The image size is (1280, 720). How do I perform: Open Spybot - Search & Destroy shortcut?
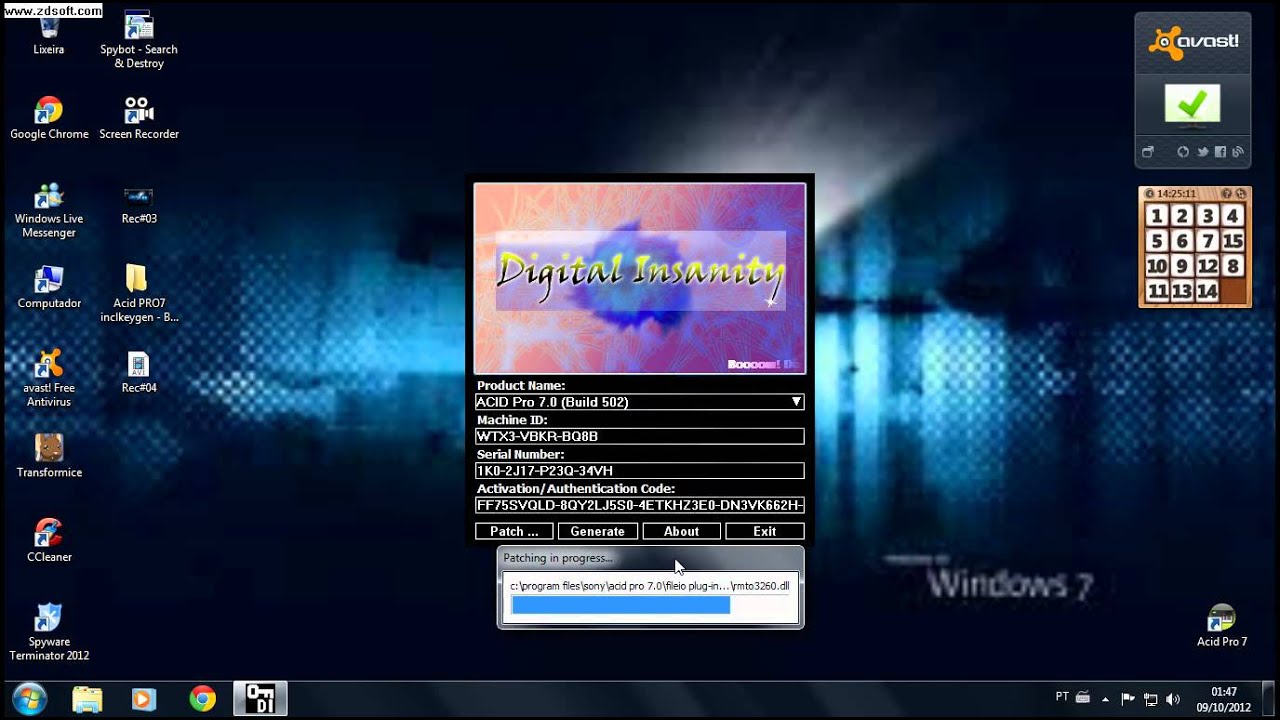coord(139,41)
